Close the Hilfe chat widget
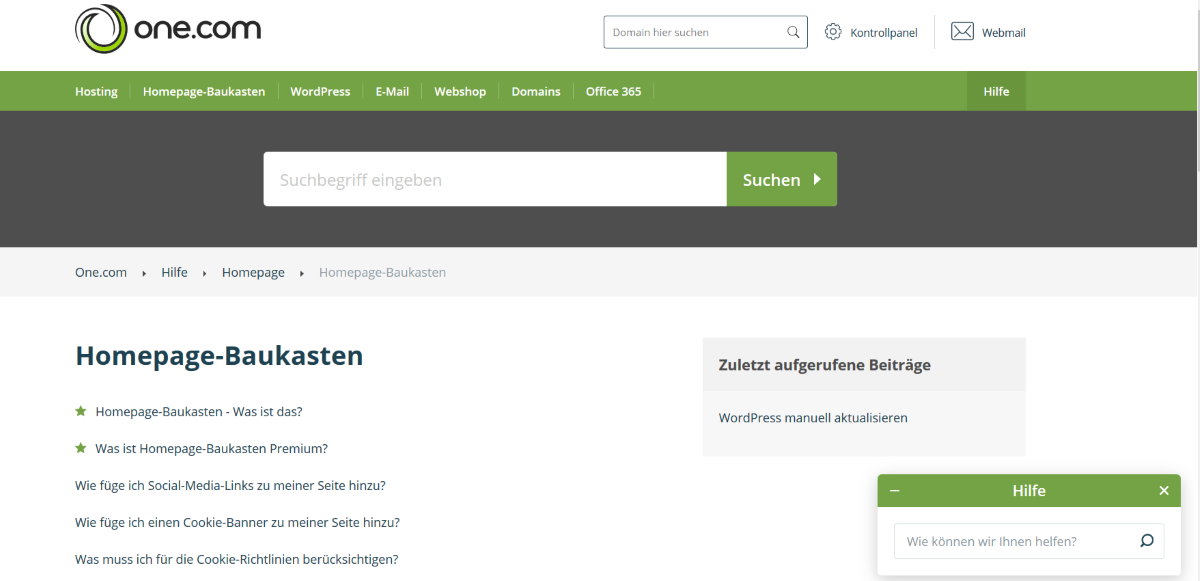Screen dimensions: 1200x581 pos(1164,491)
